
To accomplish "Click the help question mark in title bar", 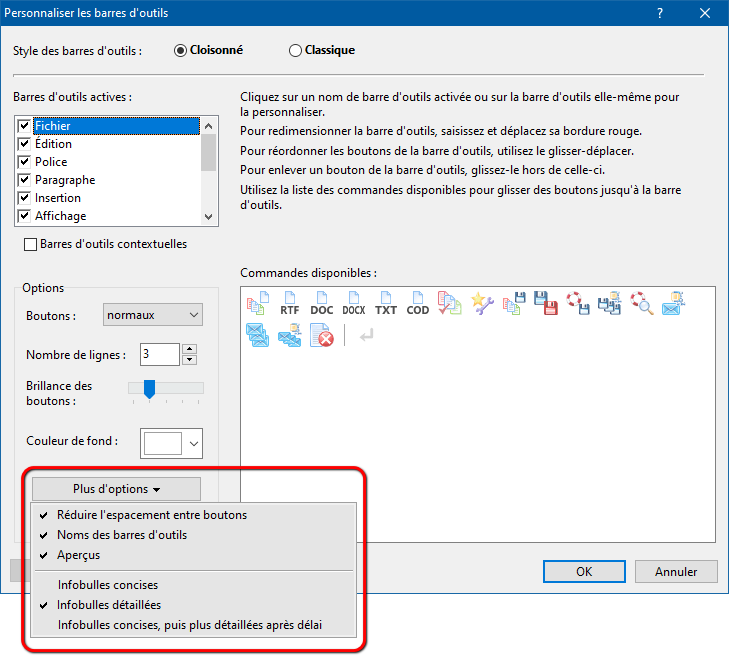I will 660,13.
